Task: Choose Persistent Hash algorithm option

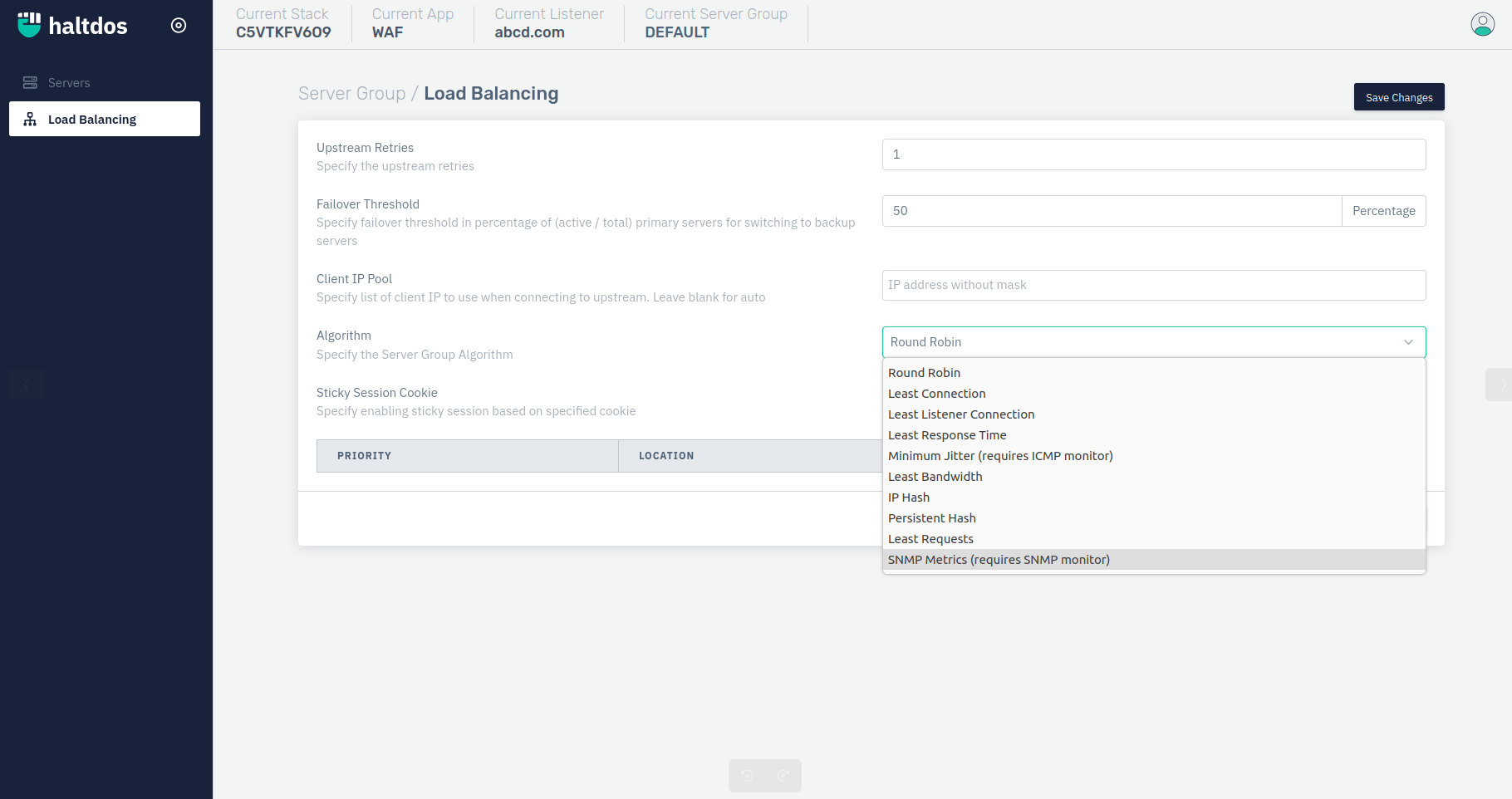Action: 1154,518
